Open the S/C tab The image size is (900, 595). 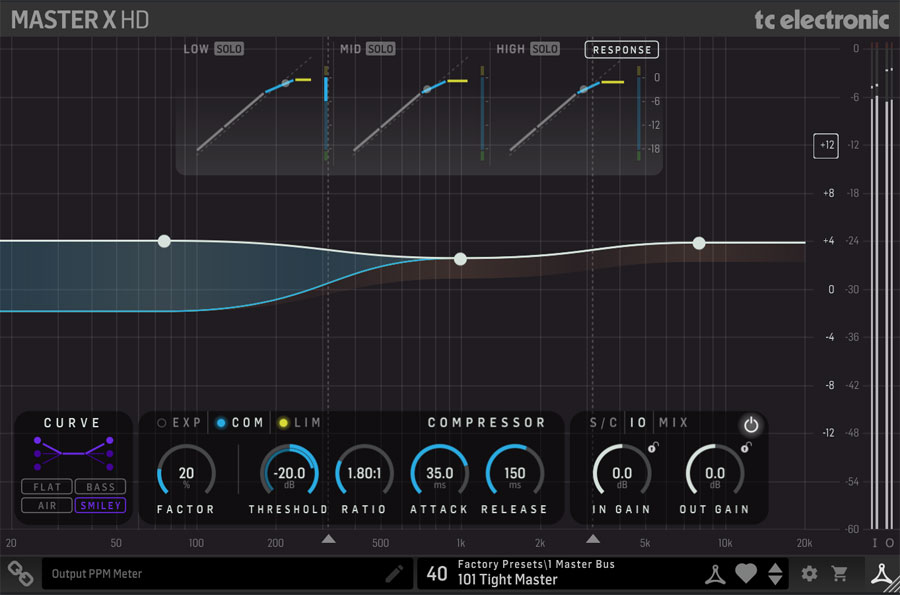click(x=603, y=423)
